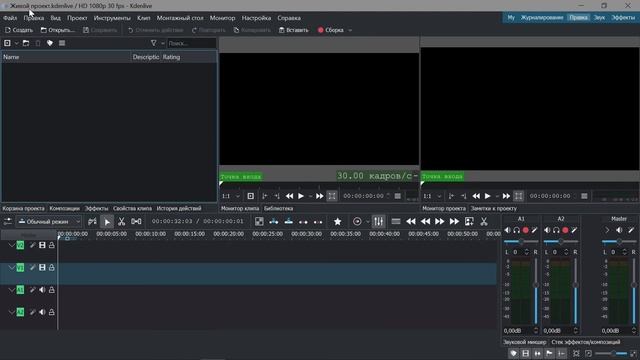Mute track A1 in the timeline header

coord(42,290)
